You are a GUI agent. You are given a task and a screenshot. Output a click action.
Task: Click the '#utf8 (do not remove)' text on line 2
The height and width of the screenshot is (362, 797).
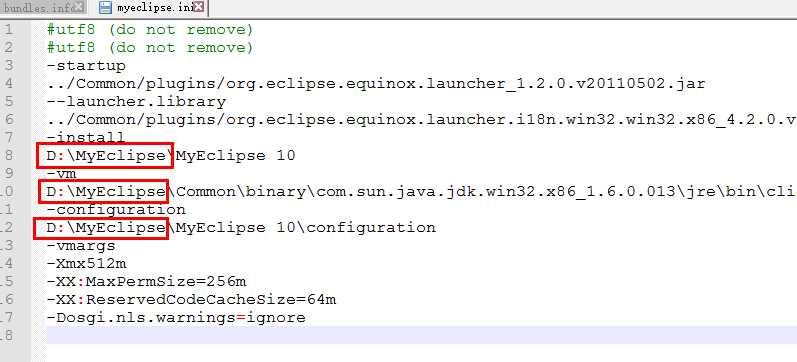tap(150, 48)
